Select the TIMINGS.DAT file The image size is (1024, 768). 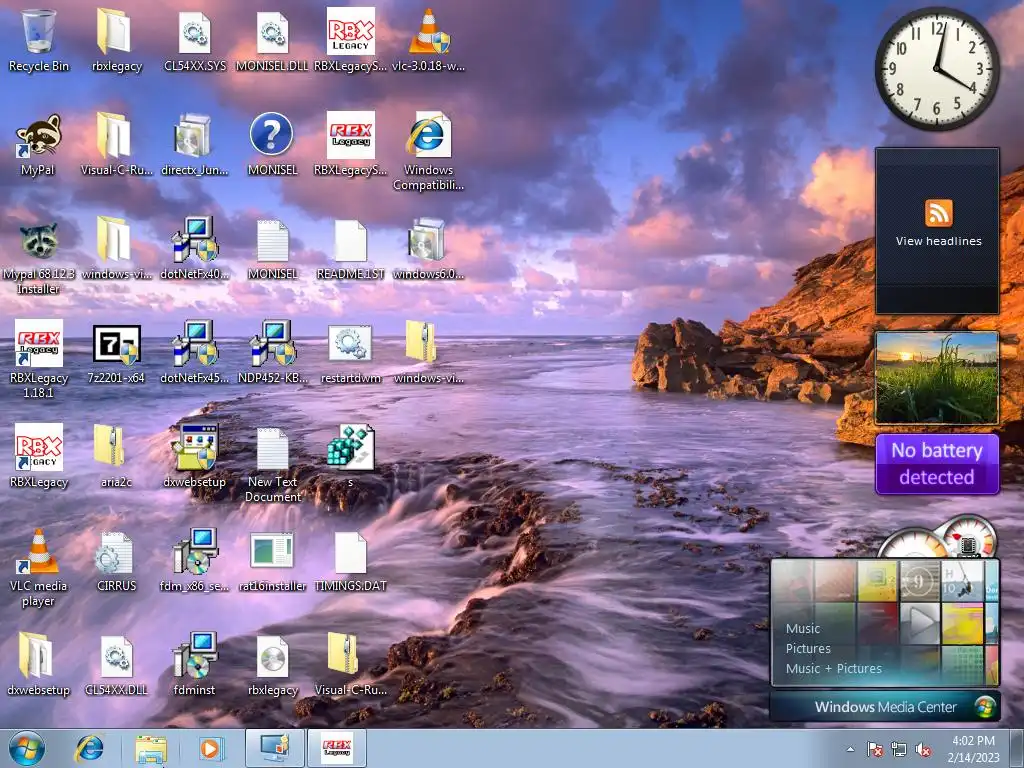351,562
